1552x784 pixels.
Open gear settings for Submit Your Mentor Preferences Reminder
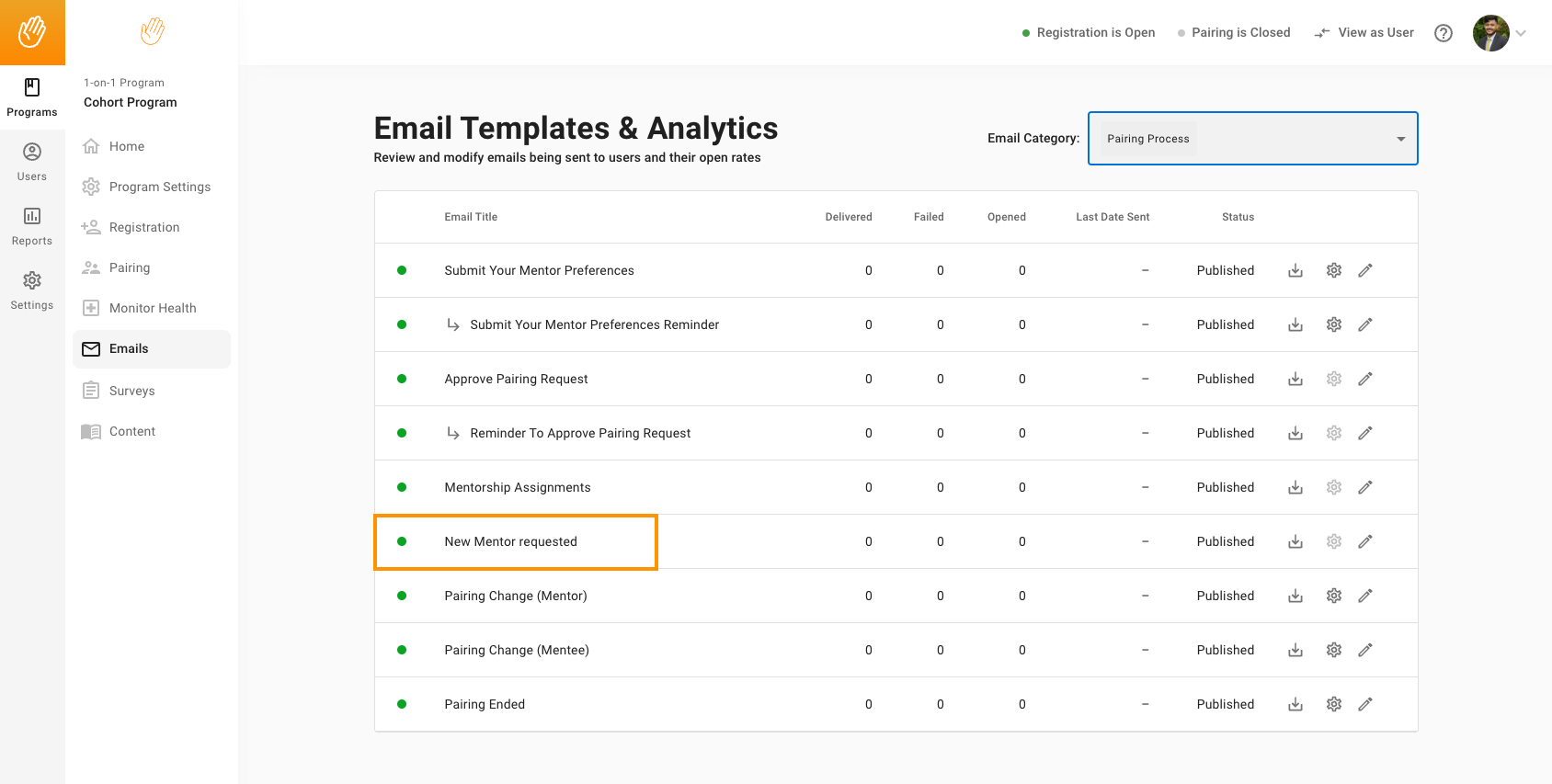click(1334, 324)
